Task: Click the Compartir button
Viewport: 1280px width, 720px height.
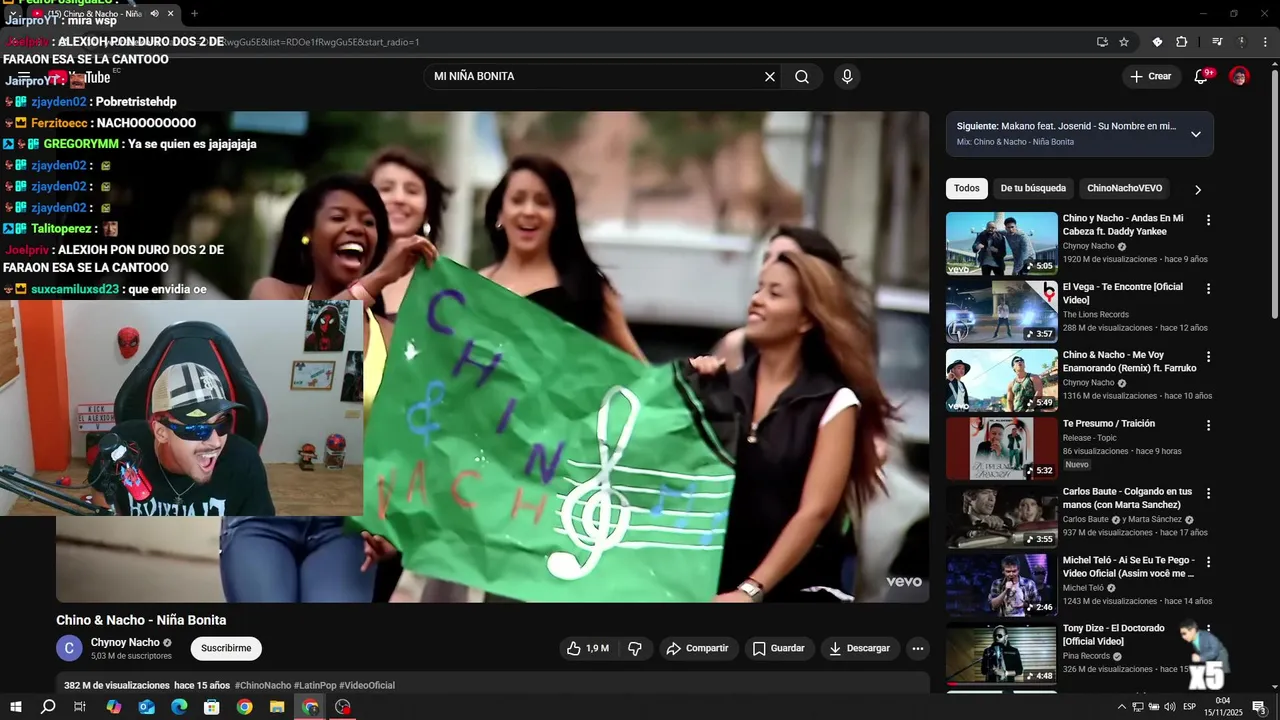Action: click(697, 648)
